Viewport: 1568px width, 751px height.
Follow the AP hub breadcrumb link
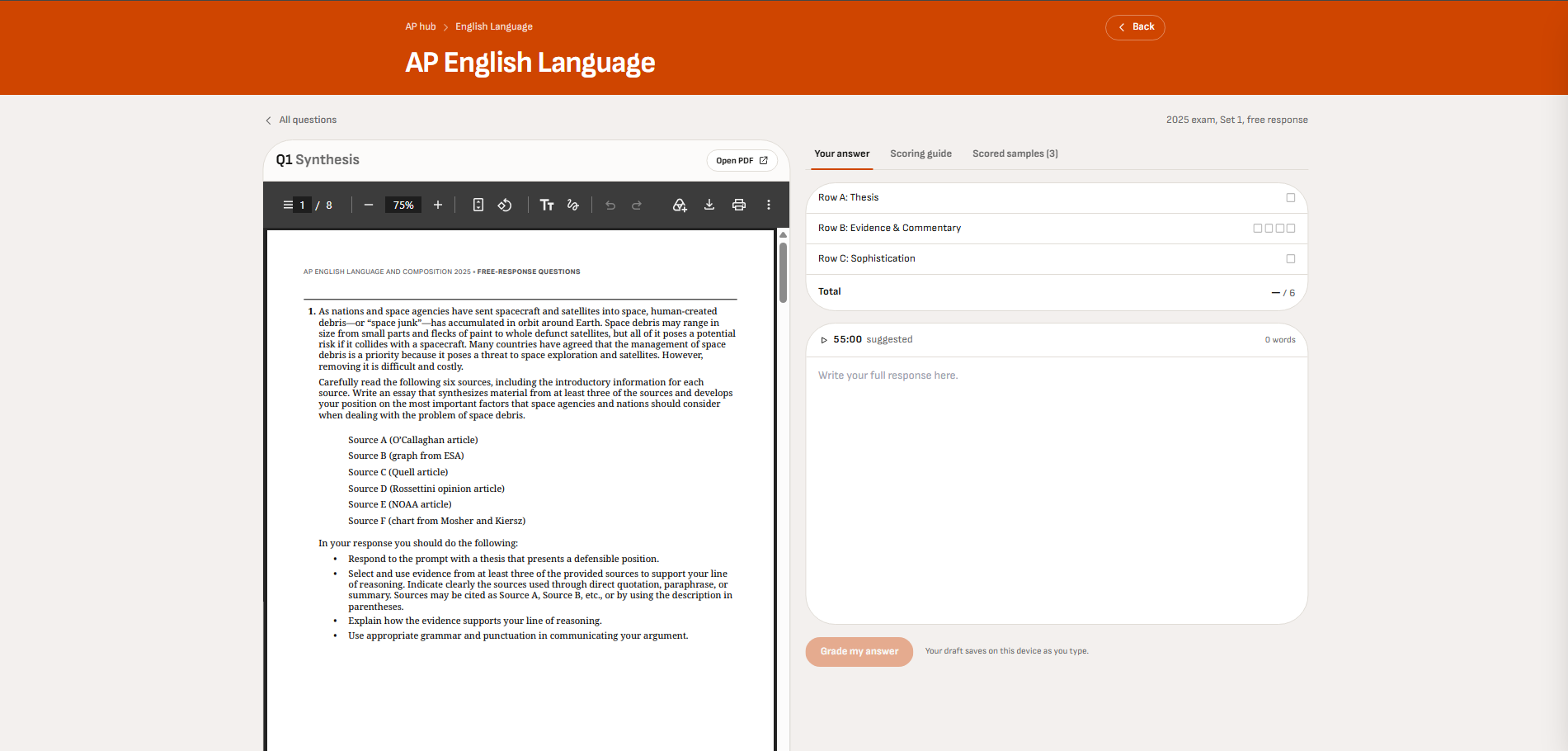pyautogui.click(x=421, y=26)
